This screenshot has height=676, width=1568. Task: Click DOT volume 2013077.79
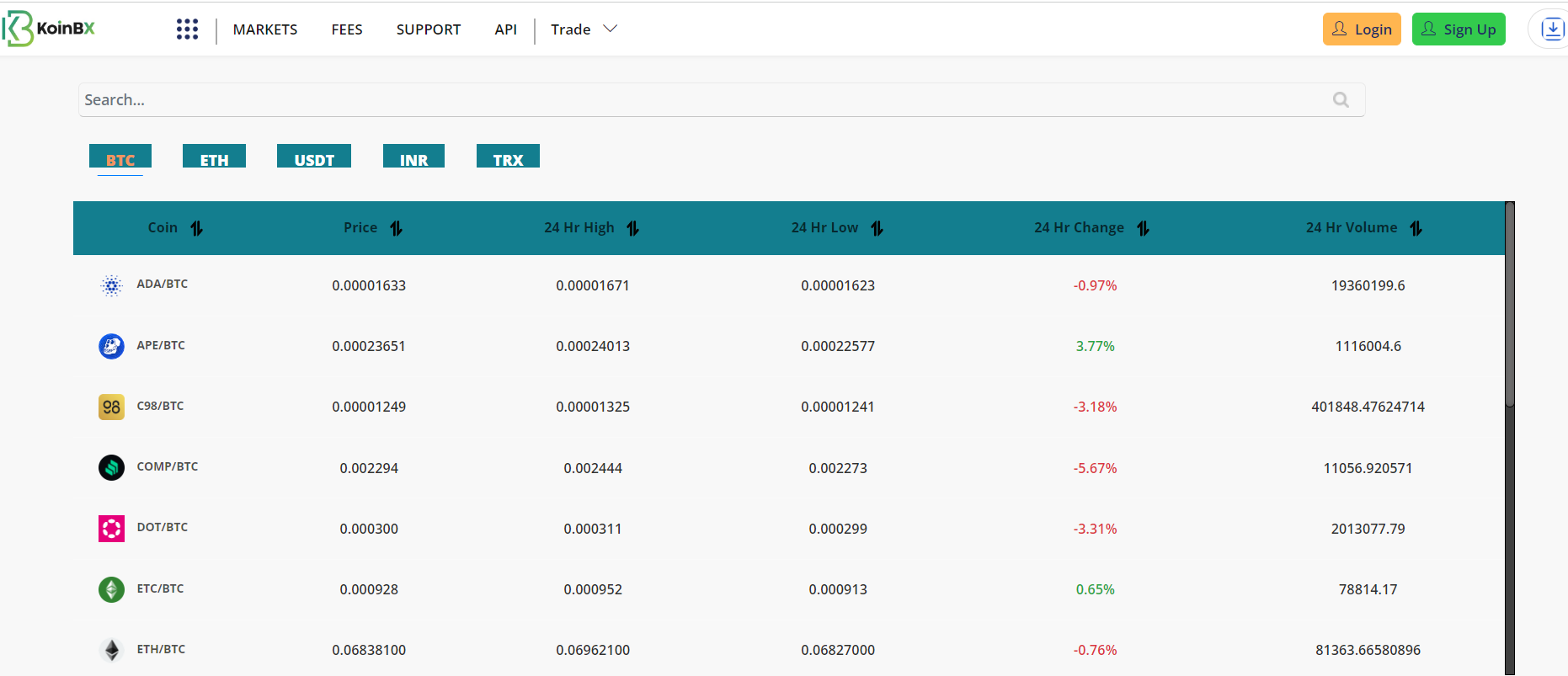(x=1368, y=529)
